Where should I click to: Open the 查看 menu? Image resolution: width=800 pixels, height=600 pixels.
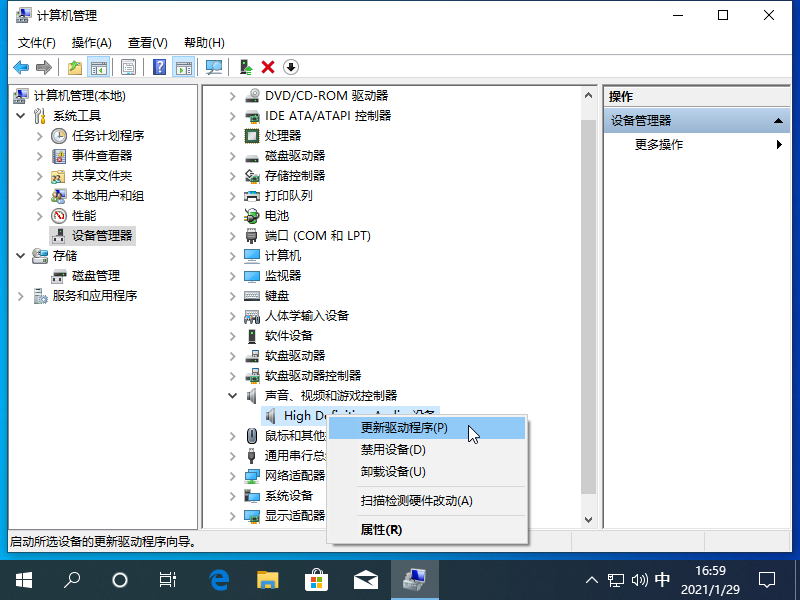coord(146,42)
